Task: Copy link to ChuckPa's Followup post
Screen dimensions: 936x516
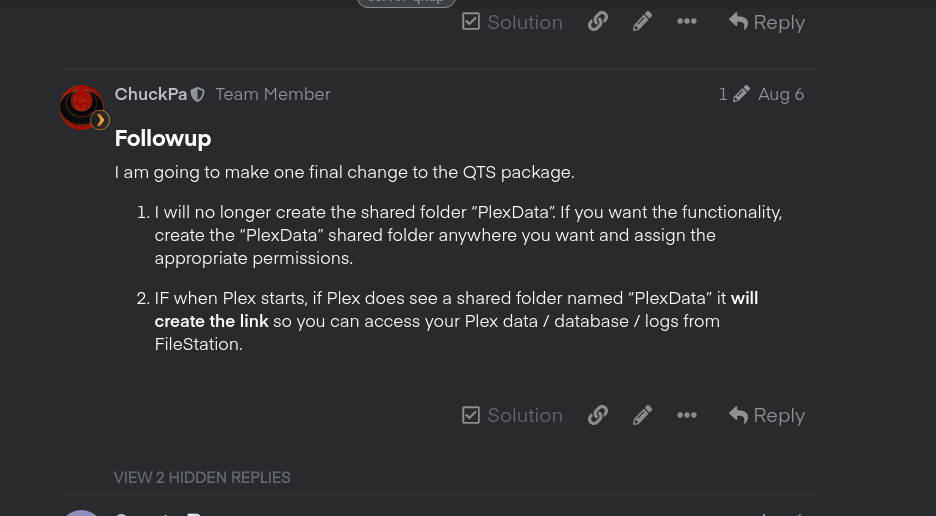Action: pyautogui.click(x=598, y=415)
